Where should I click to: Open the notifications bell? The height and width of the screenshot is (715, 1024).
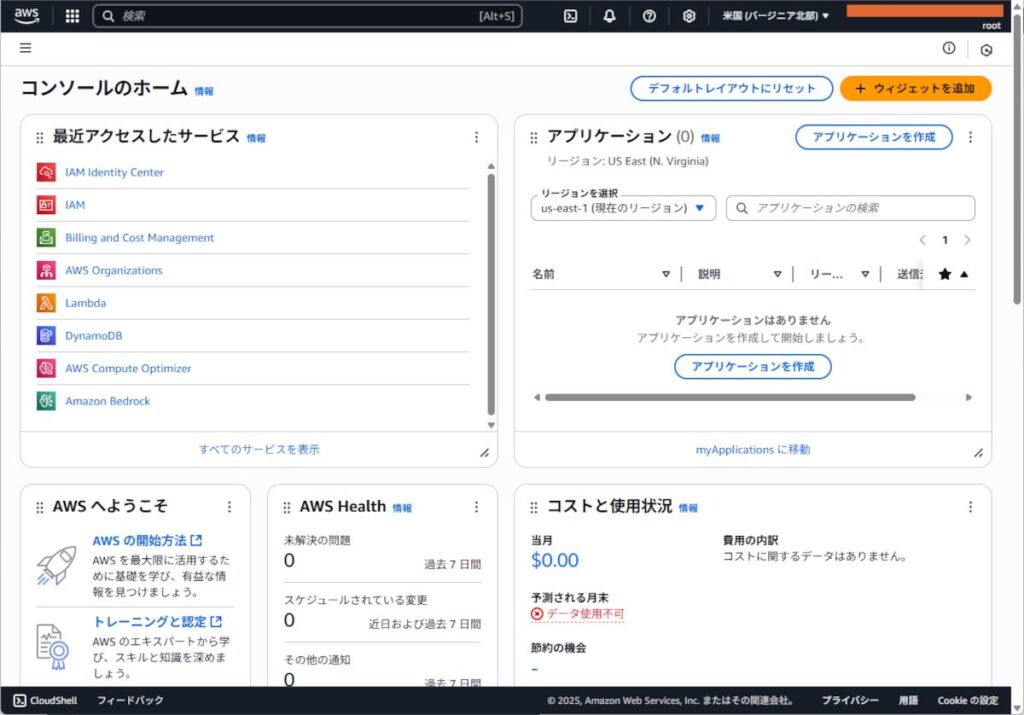tap(609, 16)
